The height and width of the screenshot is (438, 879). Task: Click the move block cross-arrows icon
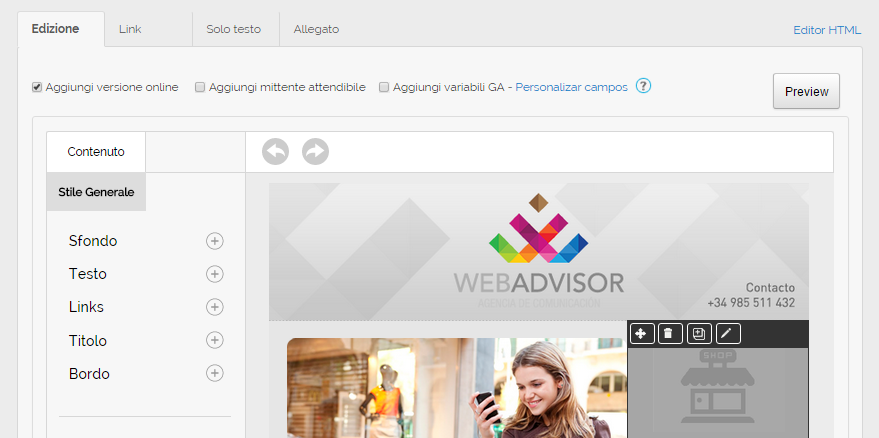[642, 334]
